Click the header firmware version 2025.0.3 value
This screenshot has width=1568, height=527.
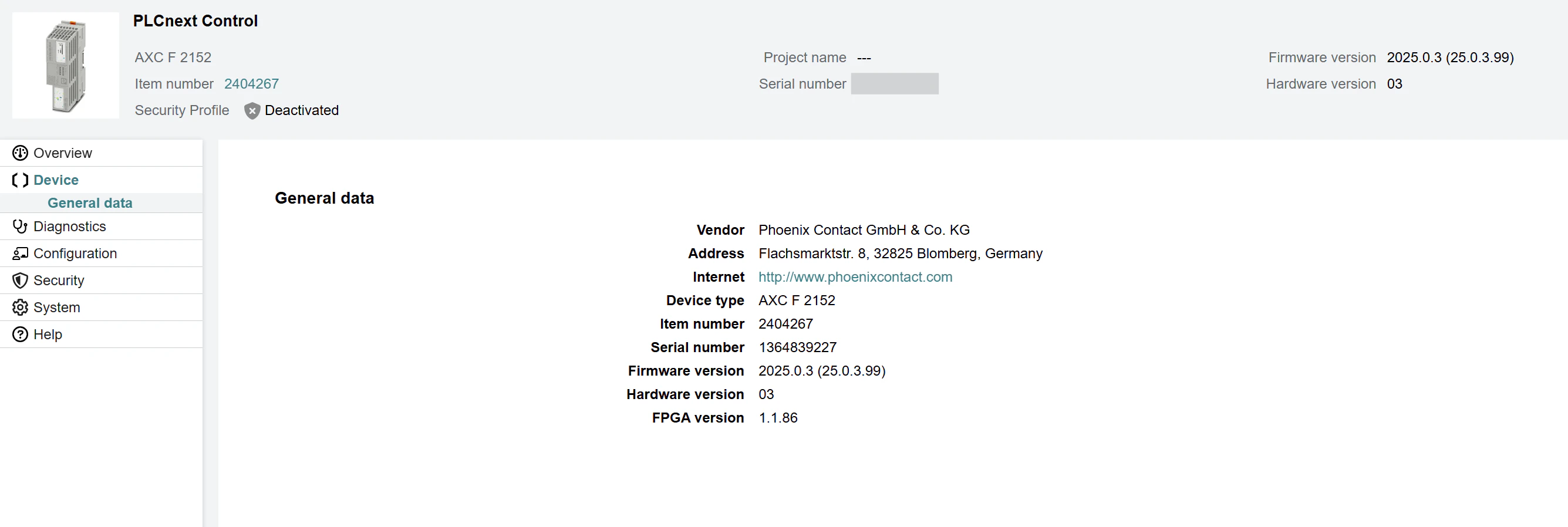[1450, 57]
